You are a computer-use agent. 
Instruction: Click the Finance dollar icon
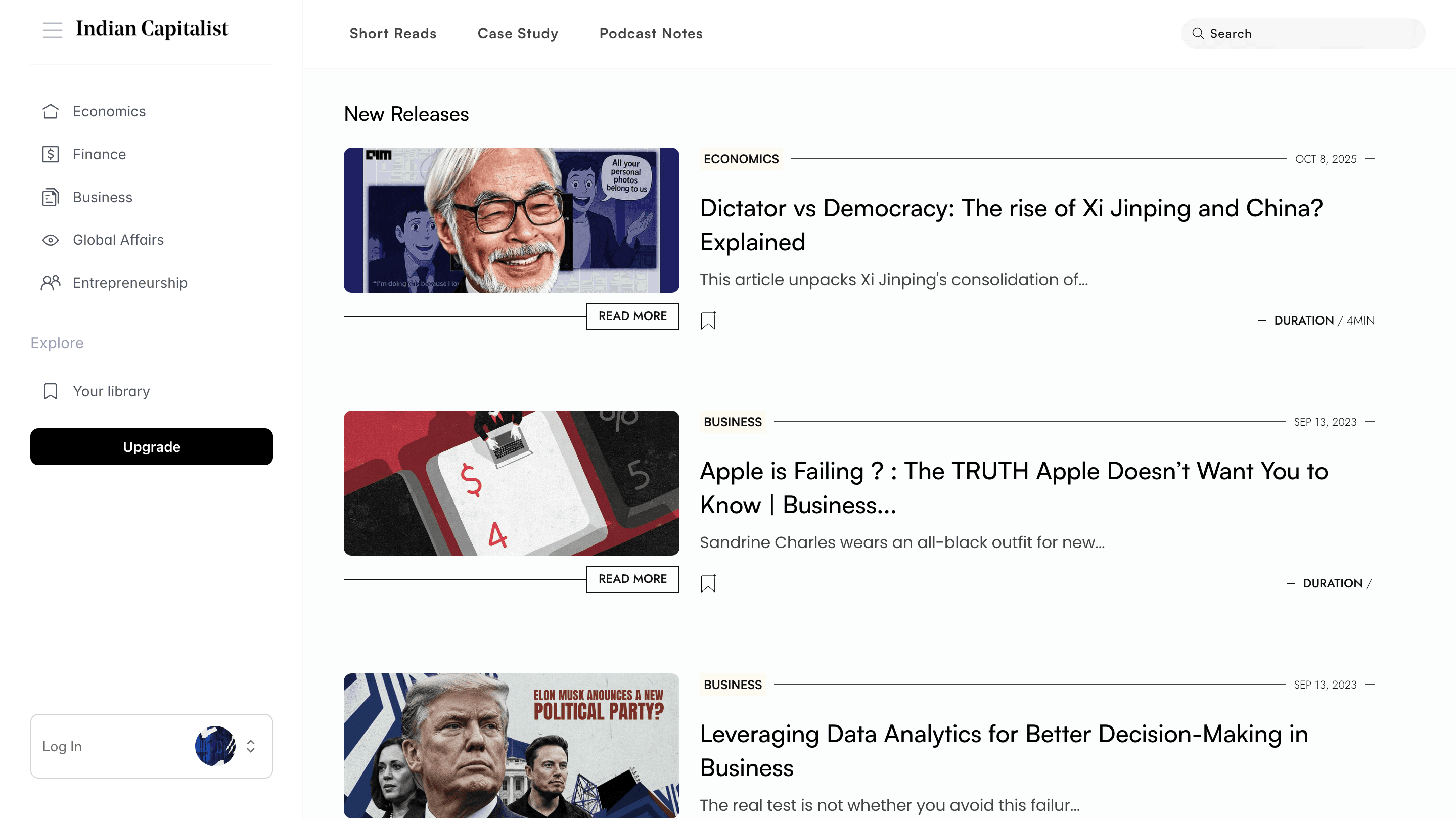(x=51, y=154)
